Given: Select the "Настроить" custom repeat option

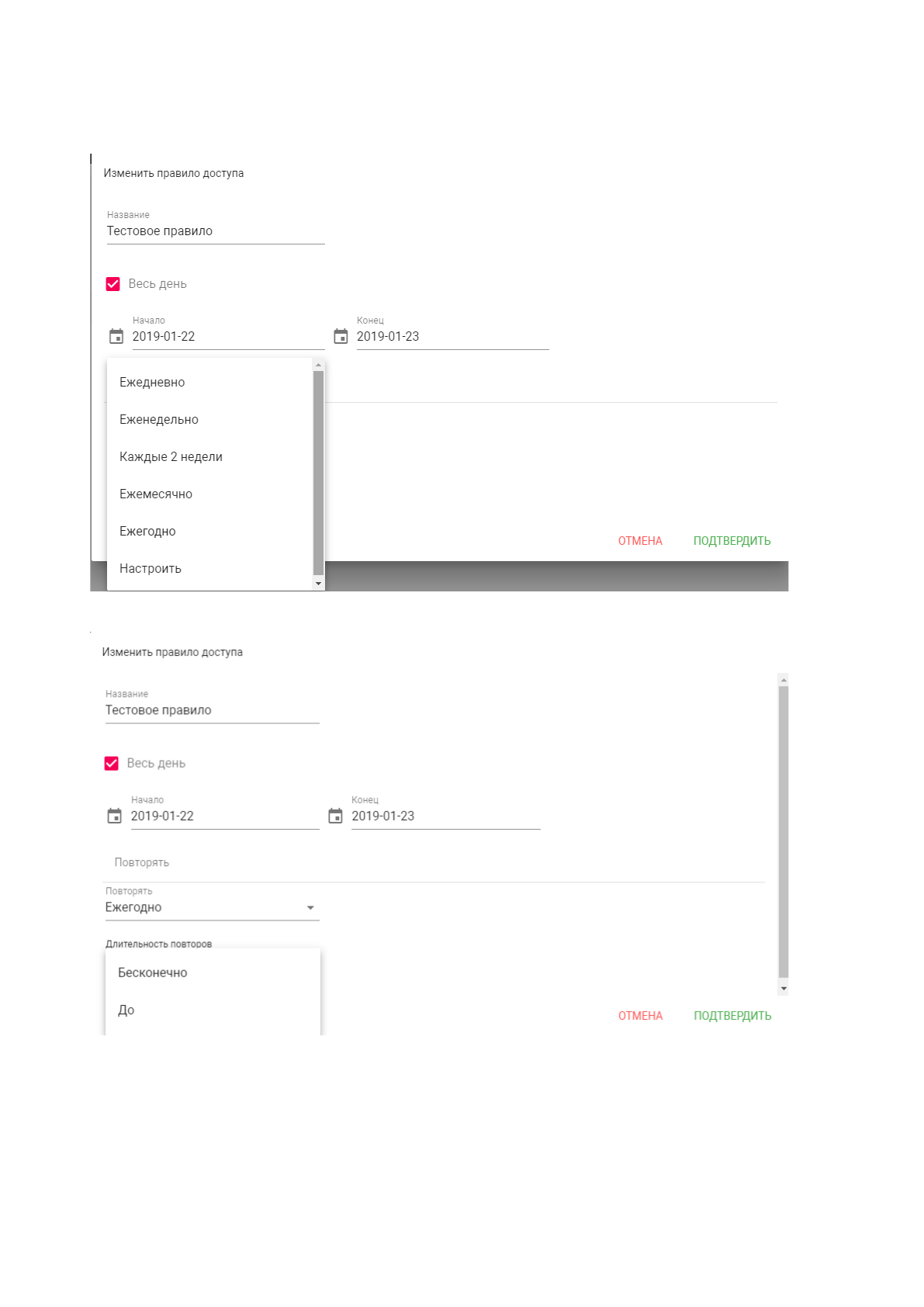Looking at the screenshot, I should [151, 568].
